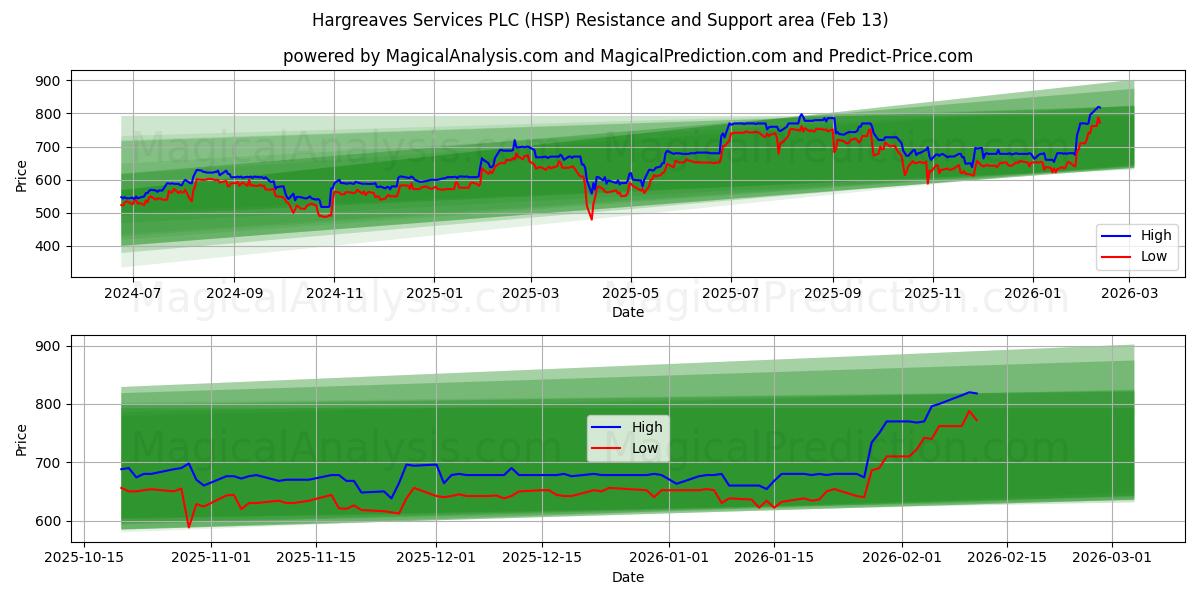Click the '600' price tick on lower chart
1200x600 pixels.
(x=49, y=522)
